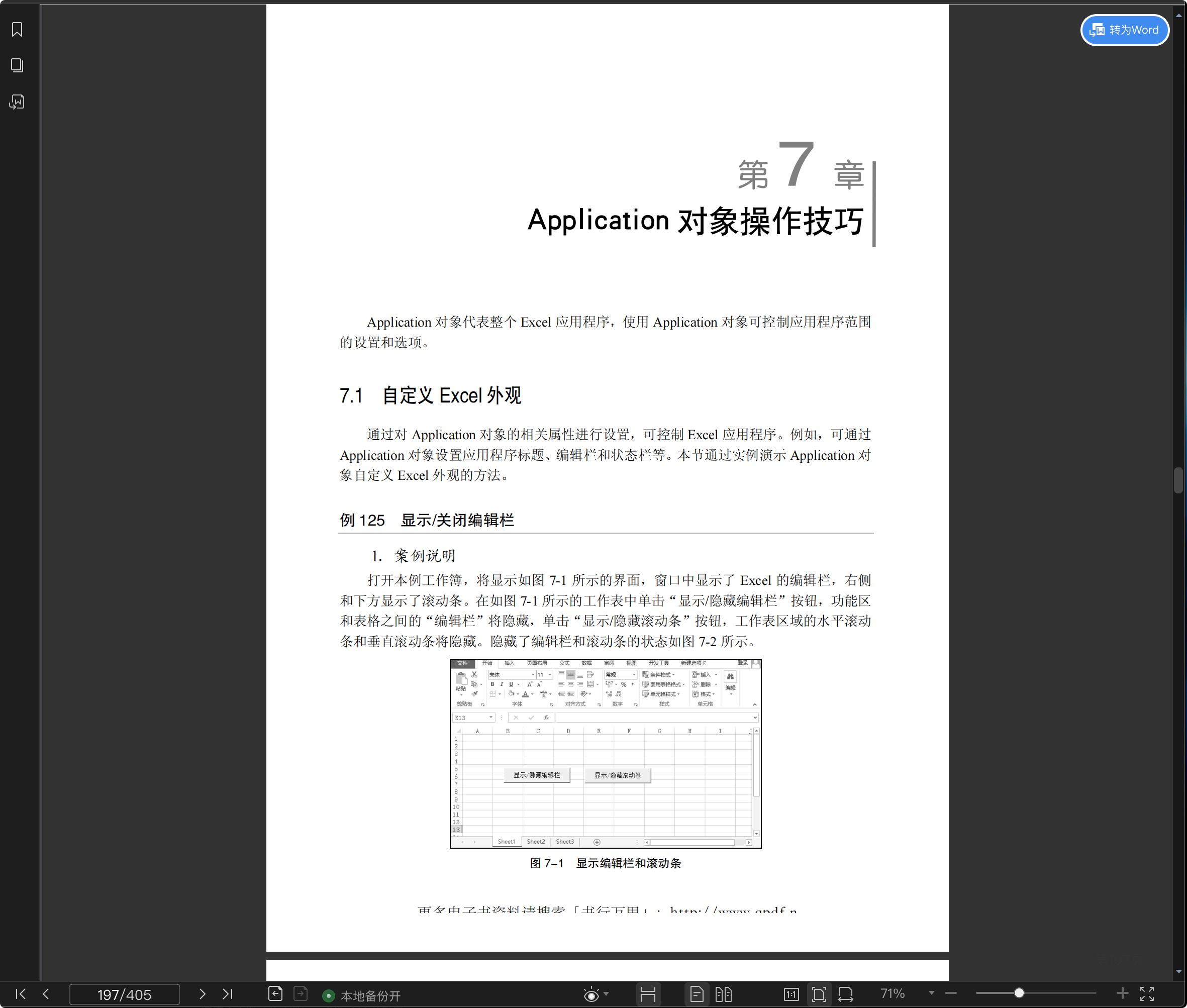Click the zoom slider handle
Screen dimensions: 1187x1008
[1019, 993]
